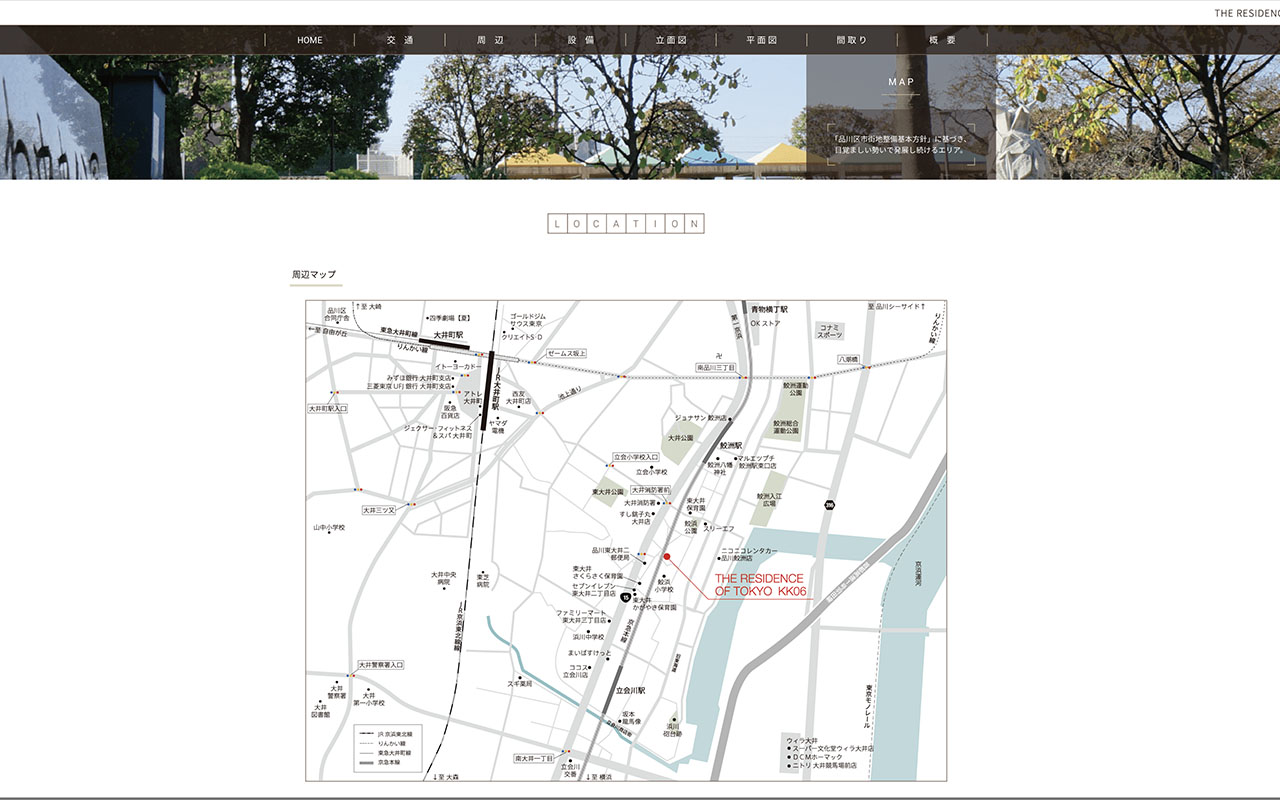
Task: Open the HOME menu item
Action: click(310, 40)
